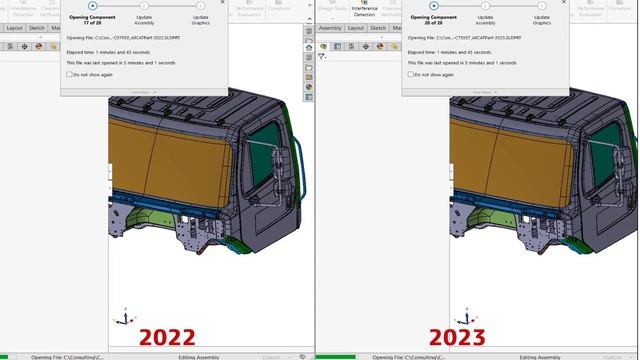Open File Explorer folder icon in 2022 task pane

(309, 67)
